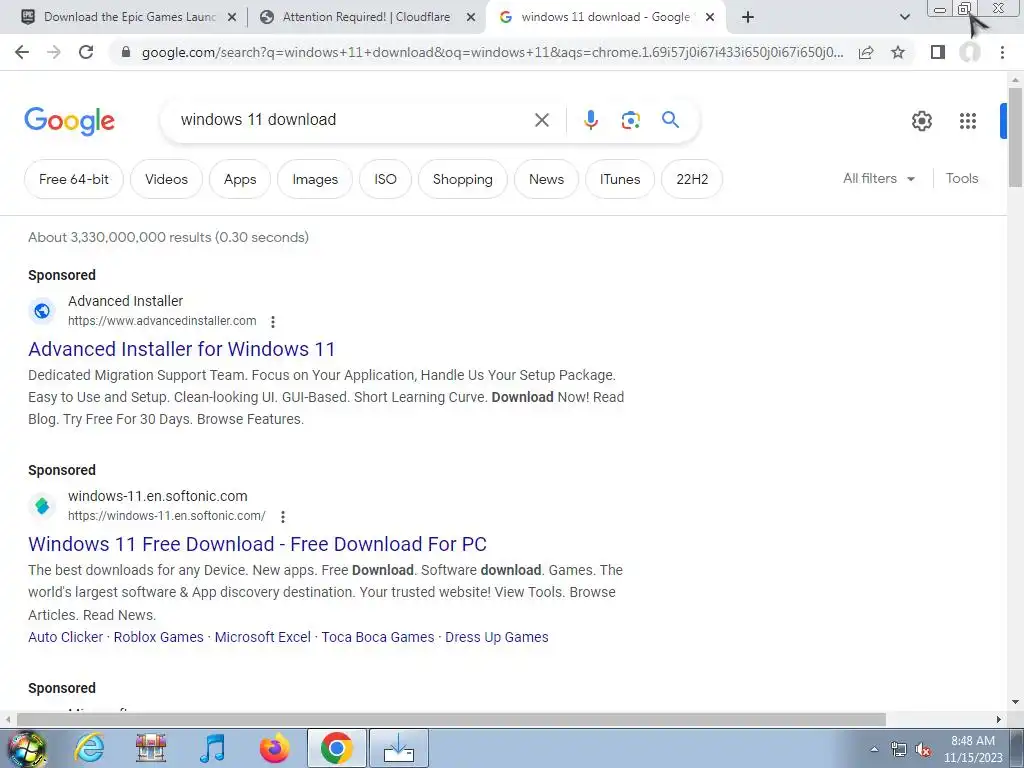Open site info via the padlock icon
Screen dimensions: 1024x768
click(126, 52)
